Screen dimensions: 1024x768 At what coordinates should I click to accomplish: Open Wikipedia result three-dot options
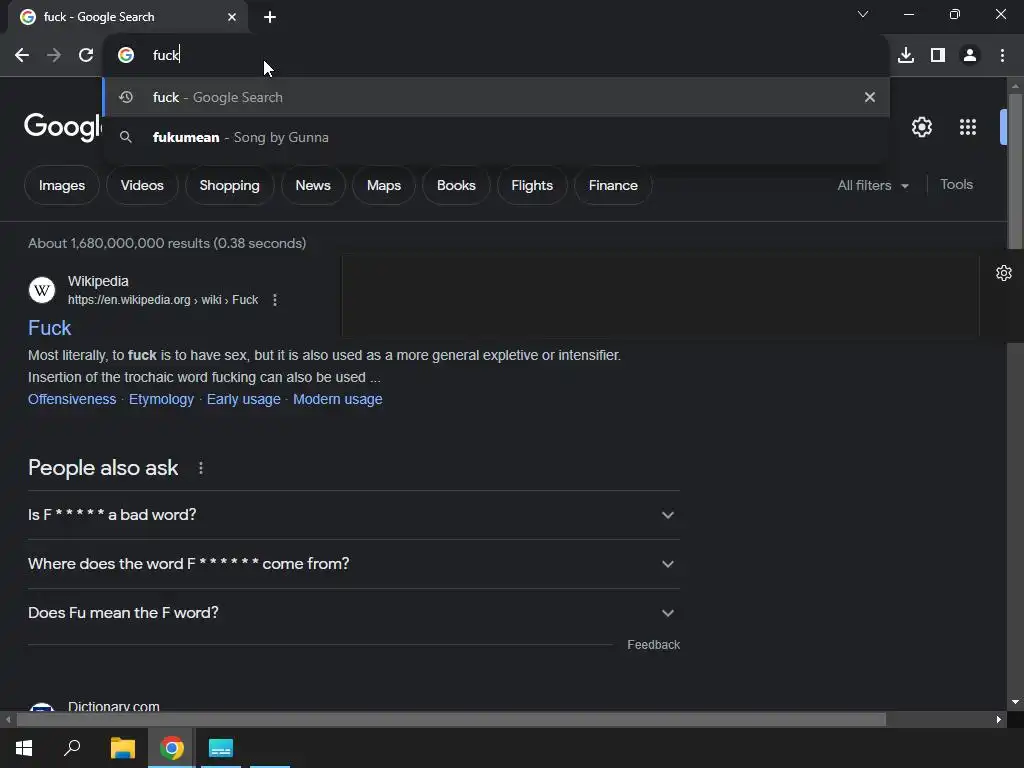coord(275,300)
